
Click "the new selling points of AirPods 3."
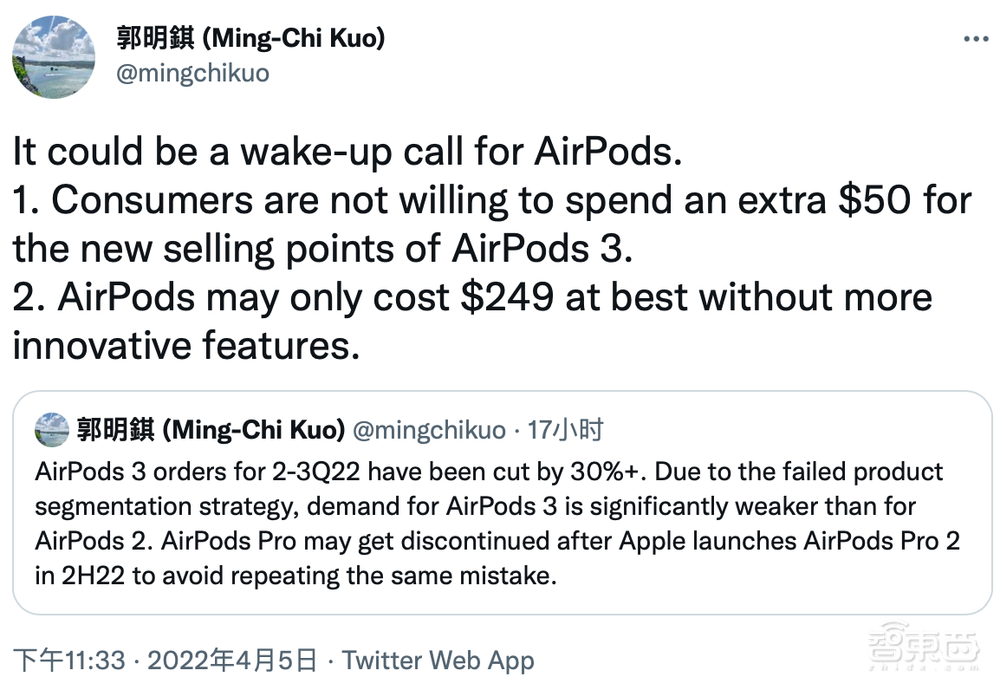tap(323, 248)
